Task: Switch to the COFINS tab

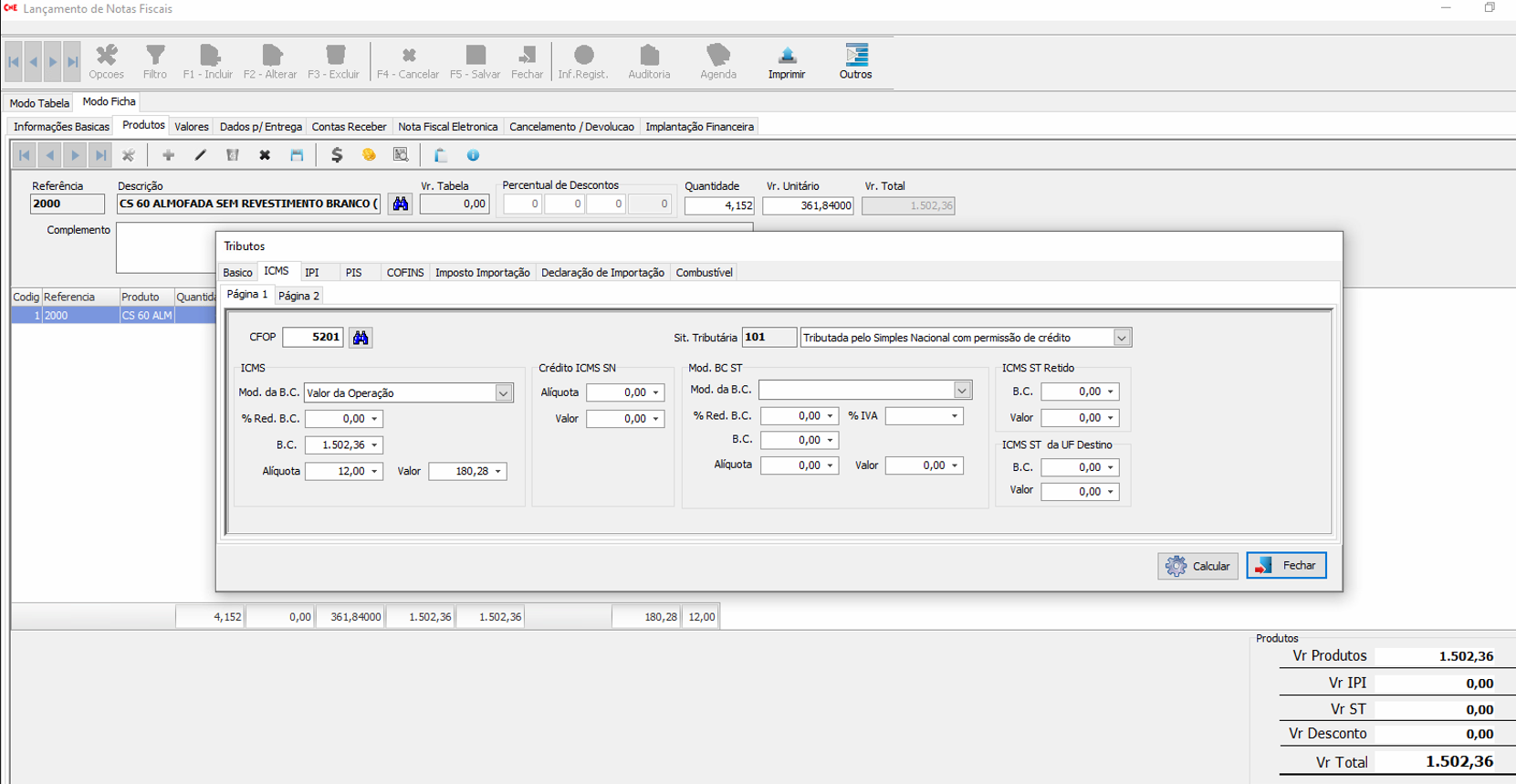Action: tap(404, 273)
